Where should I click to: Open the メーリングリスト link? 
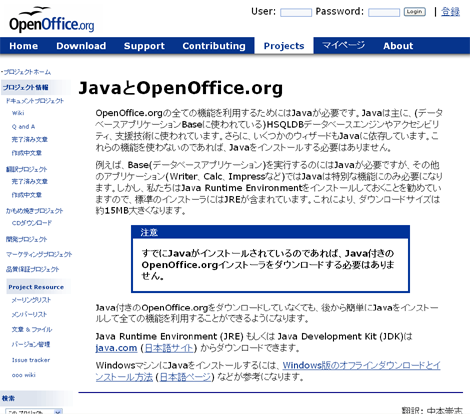31,300
